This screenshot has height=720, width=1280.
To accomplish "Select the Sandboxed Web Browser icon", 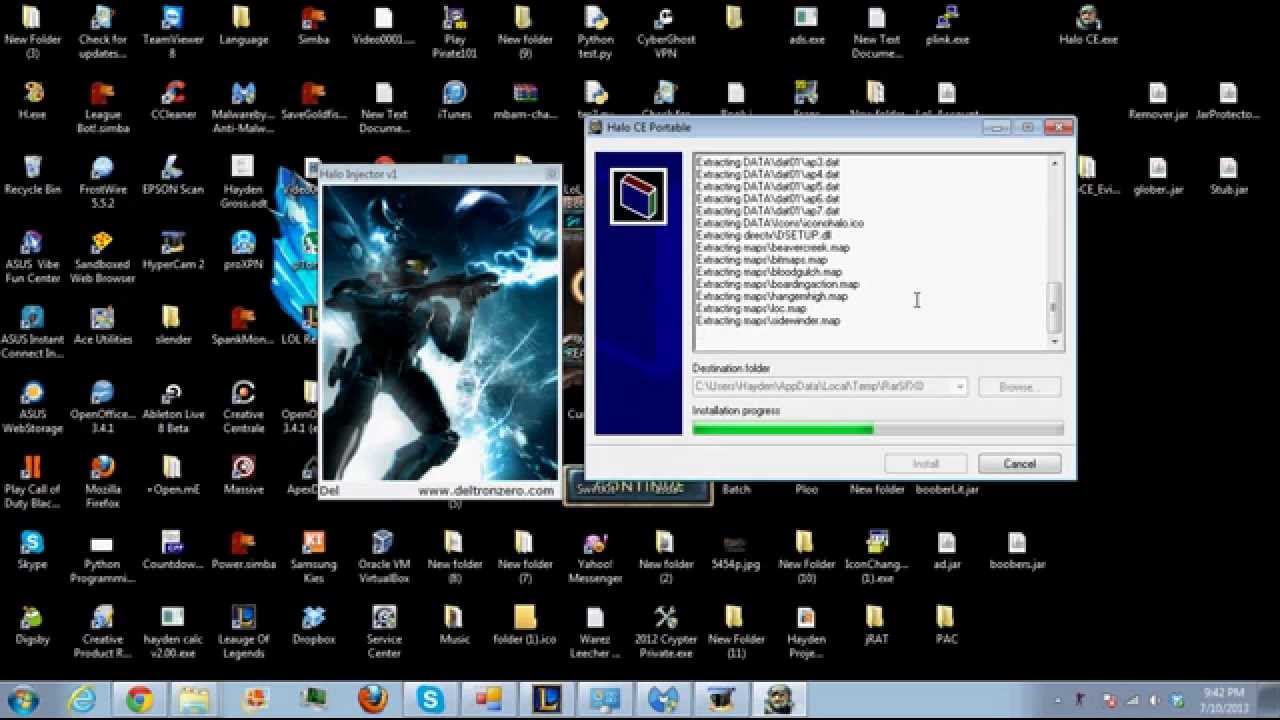I will coord(102,257).
